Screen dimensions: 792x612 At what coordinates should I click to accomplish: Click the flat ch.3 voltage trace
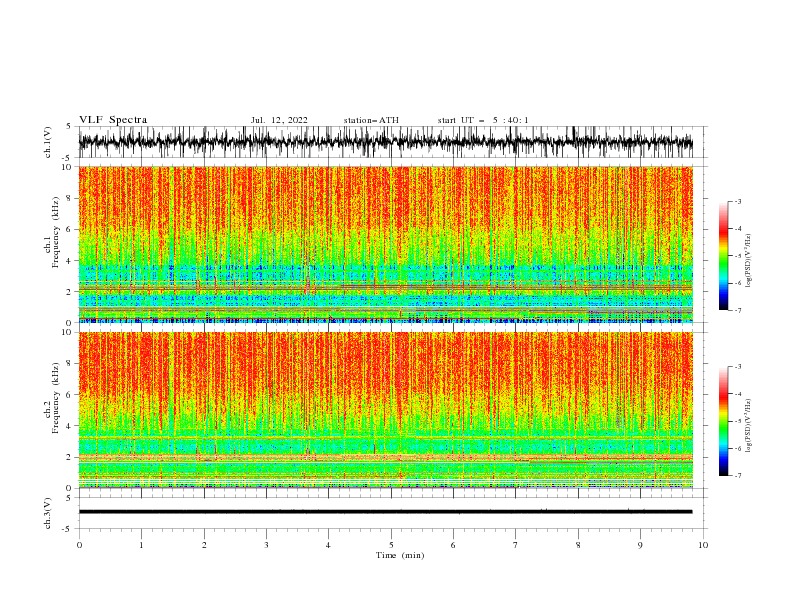(386, 512)
